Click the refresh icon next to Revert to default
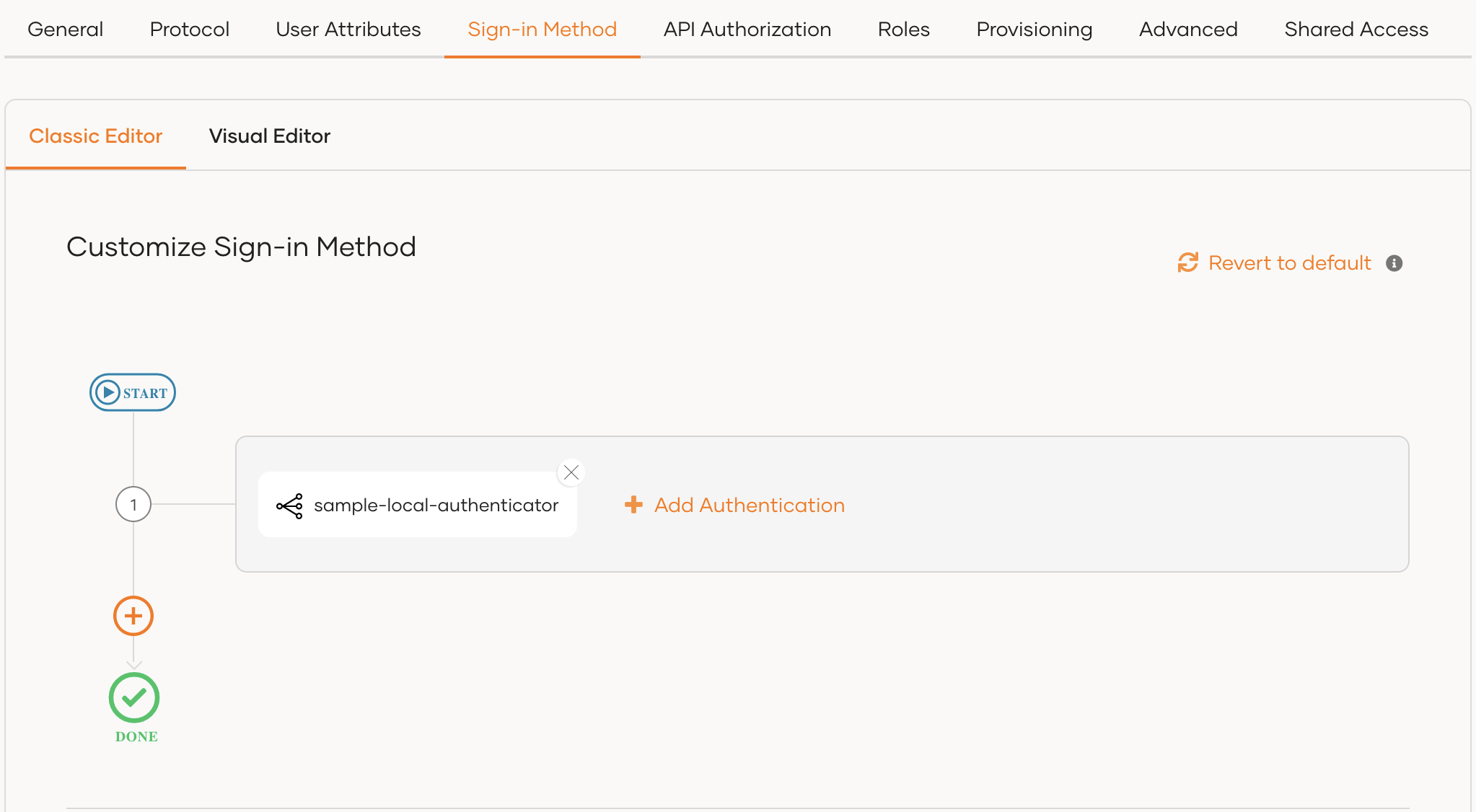This screenshot has height=812, width=1476. click(x=1187, y=262)
